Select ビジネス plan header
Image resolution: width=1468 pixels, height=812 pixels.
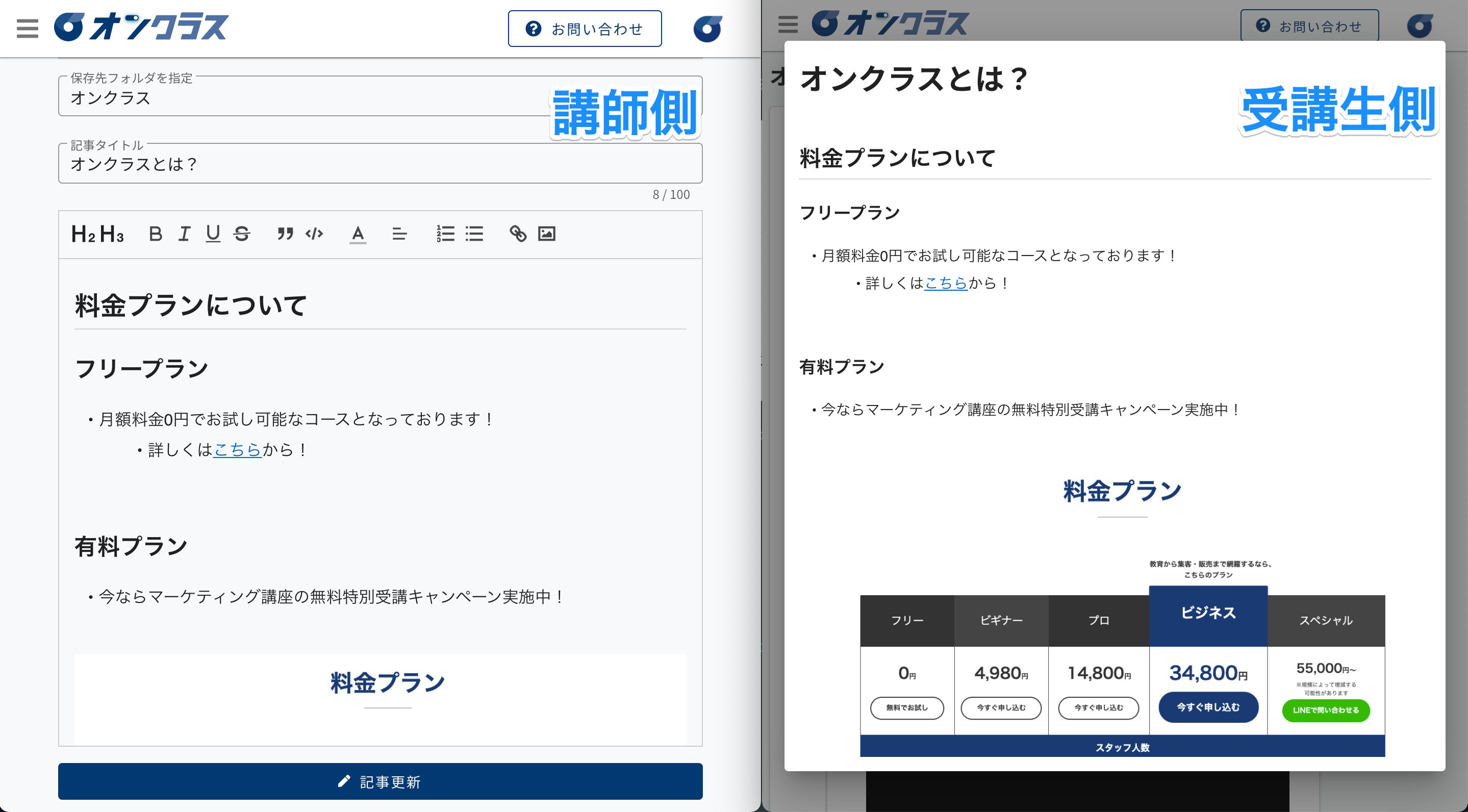pyautogui.click(x=1208, y=616)
